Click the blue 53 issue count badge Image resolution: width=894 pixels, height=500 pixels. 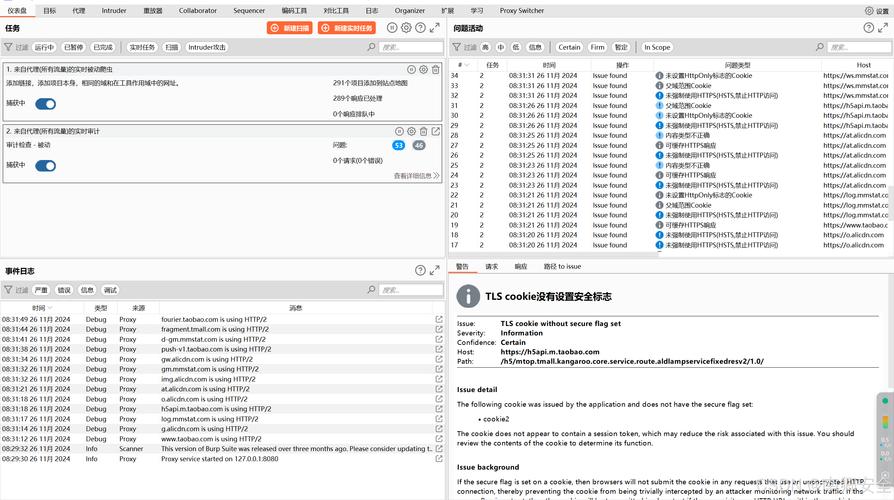pos(398,145)
